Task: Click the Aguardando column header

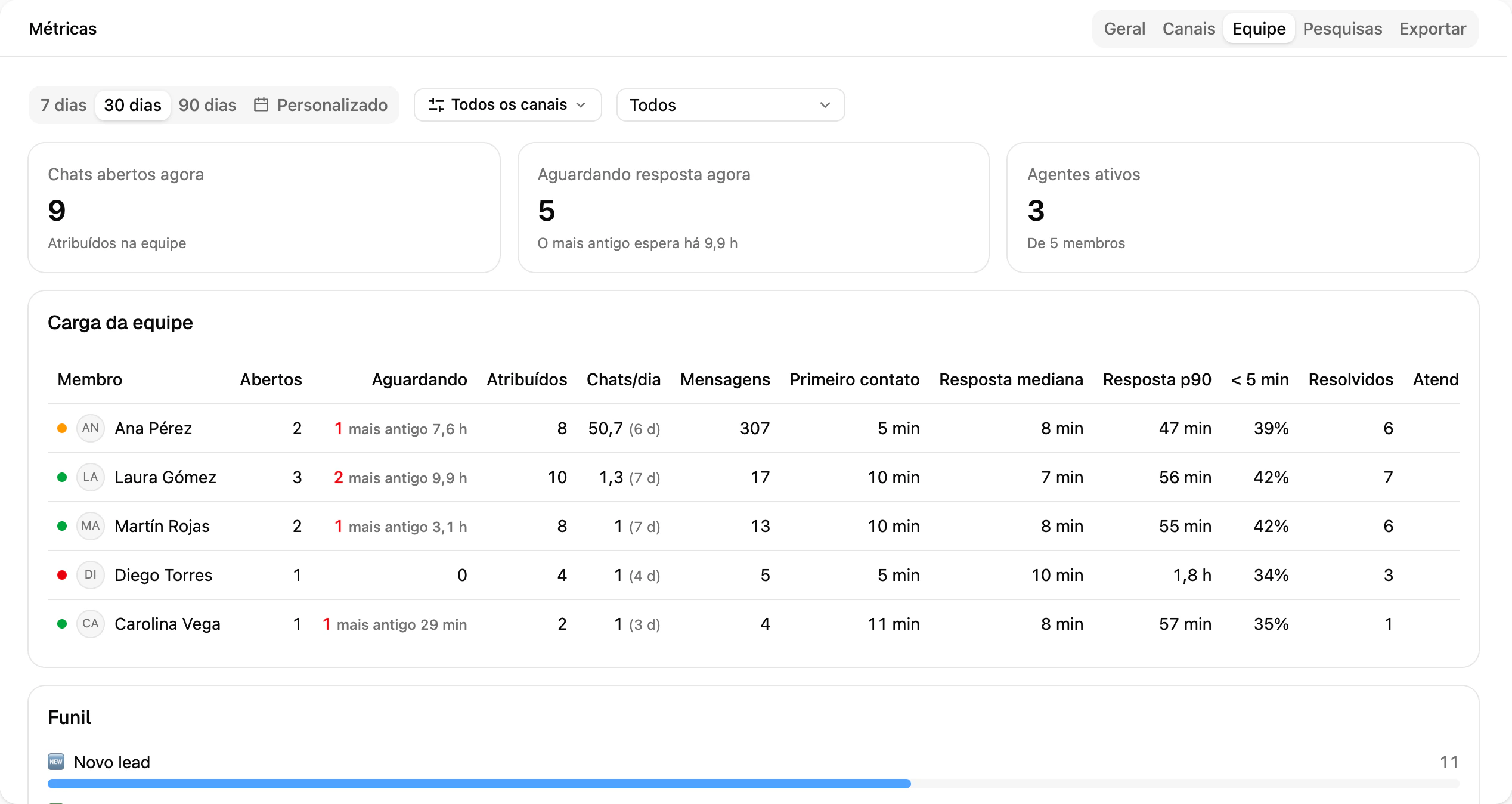Action: [419, 379]
